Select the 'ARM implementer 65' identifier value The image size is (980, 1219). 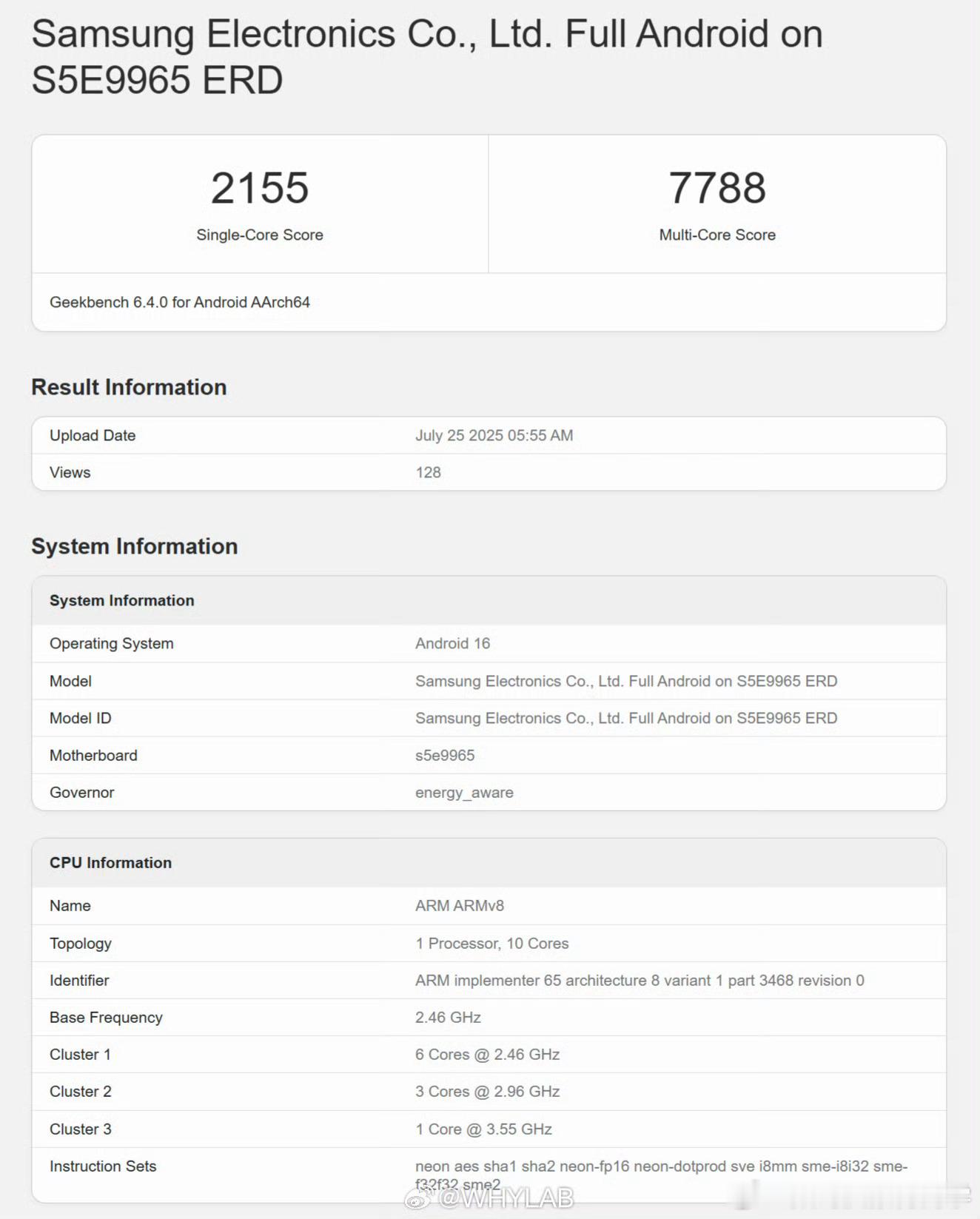640,980
